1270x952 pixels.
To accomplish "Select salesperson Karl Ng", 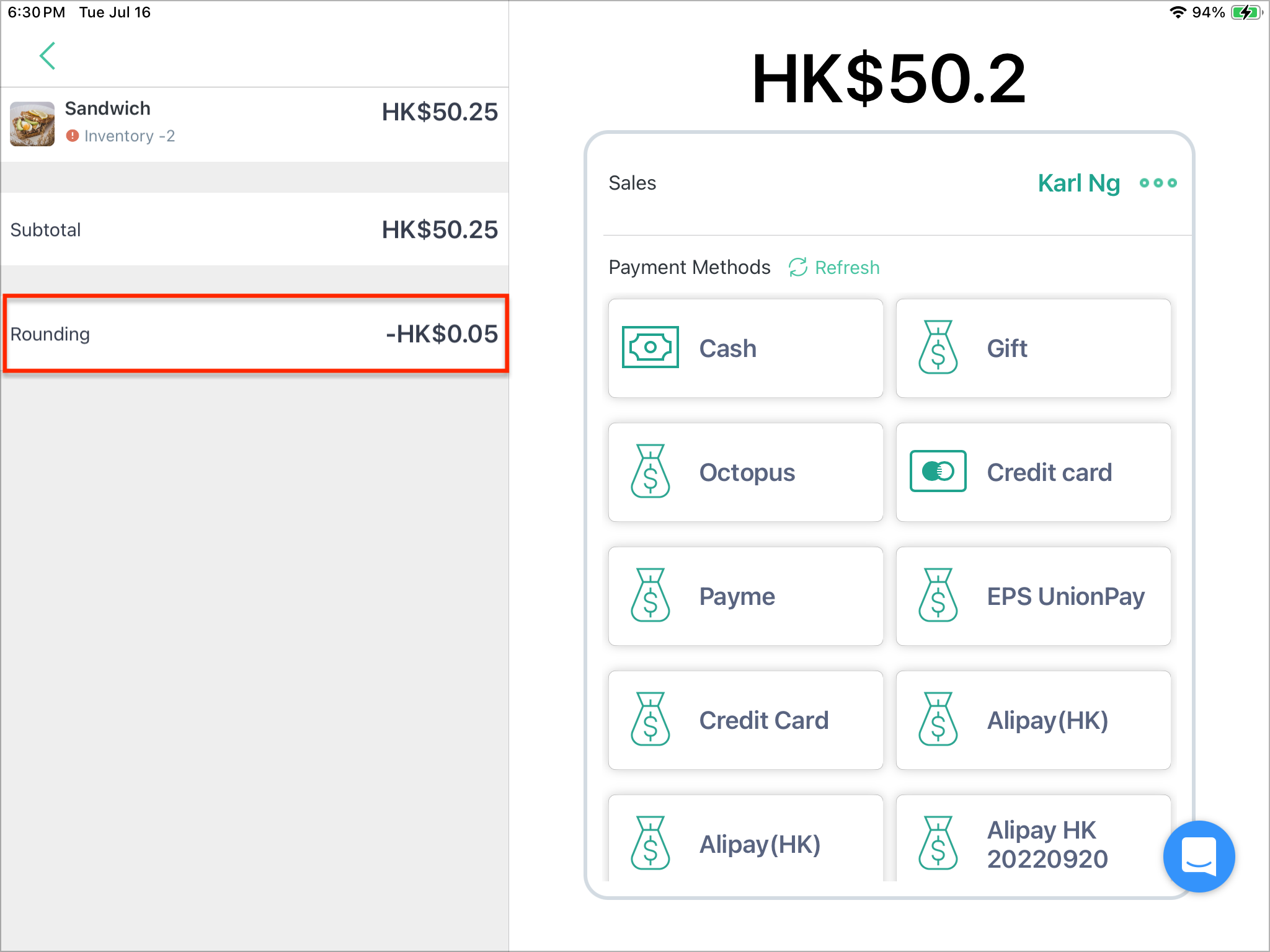I will (1078, 183).
